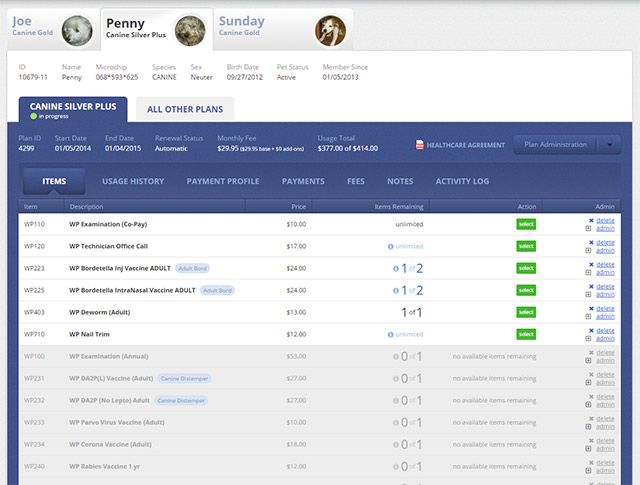Image resolution: width=640 pixels, height=485 pixels.
Task: Click the admin plus icon for WP120
Action: point(588,251)
